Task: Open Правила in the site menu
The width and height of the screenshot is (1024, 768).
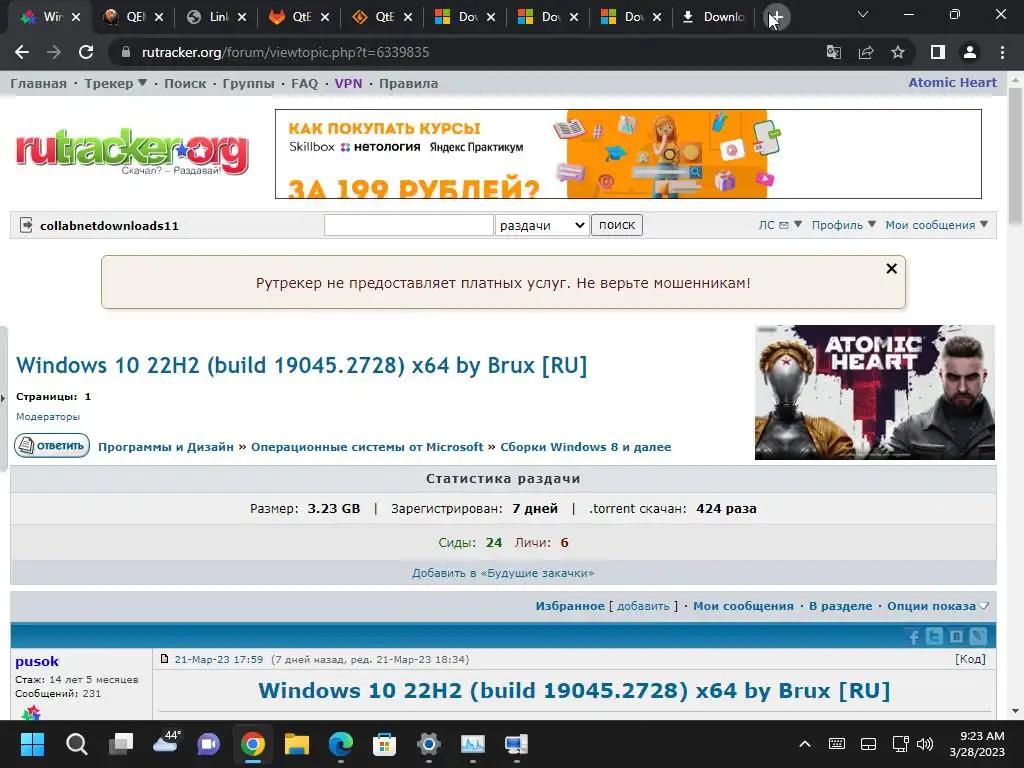Action: click(x=408, y=83)
